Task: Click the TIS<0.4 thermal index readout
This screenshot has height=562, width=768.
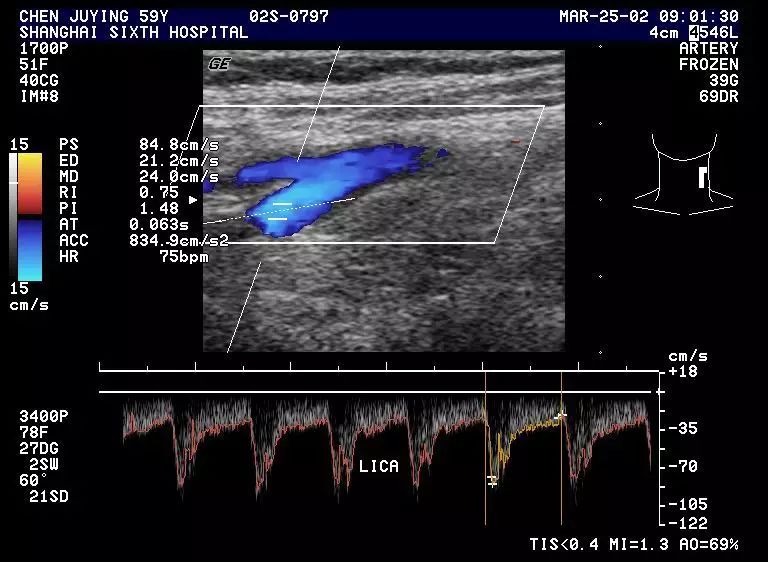Action: (564, 544)
